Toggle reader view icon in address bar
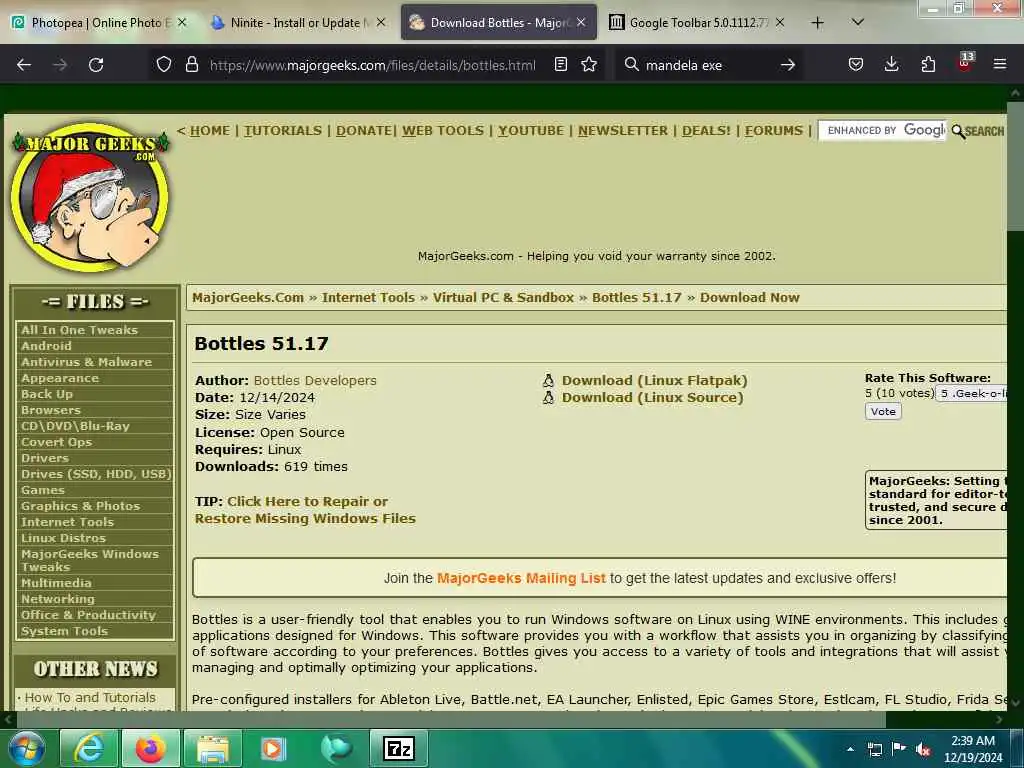 560,65
